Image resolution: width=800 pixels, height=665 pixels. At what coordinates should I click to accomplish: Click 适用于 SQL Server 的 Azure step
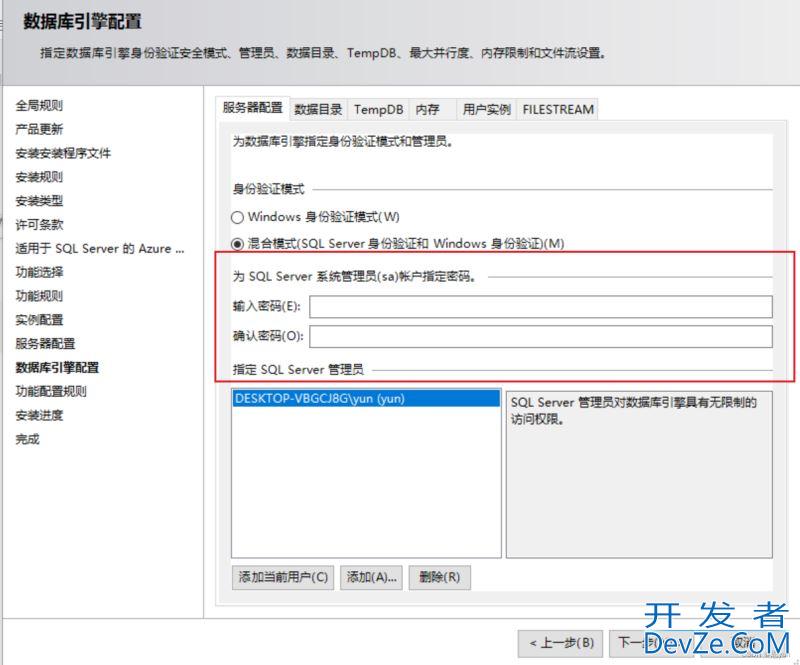pyautogui.click(x=100, y=249)
